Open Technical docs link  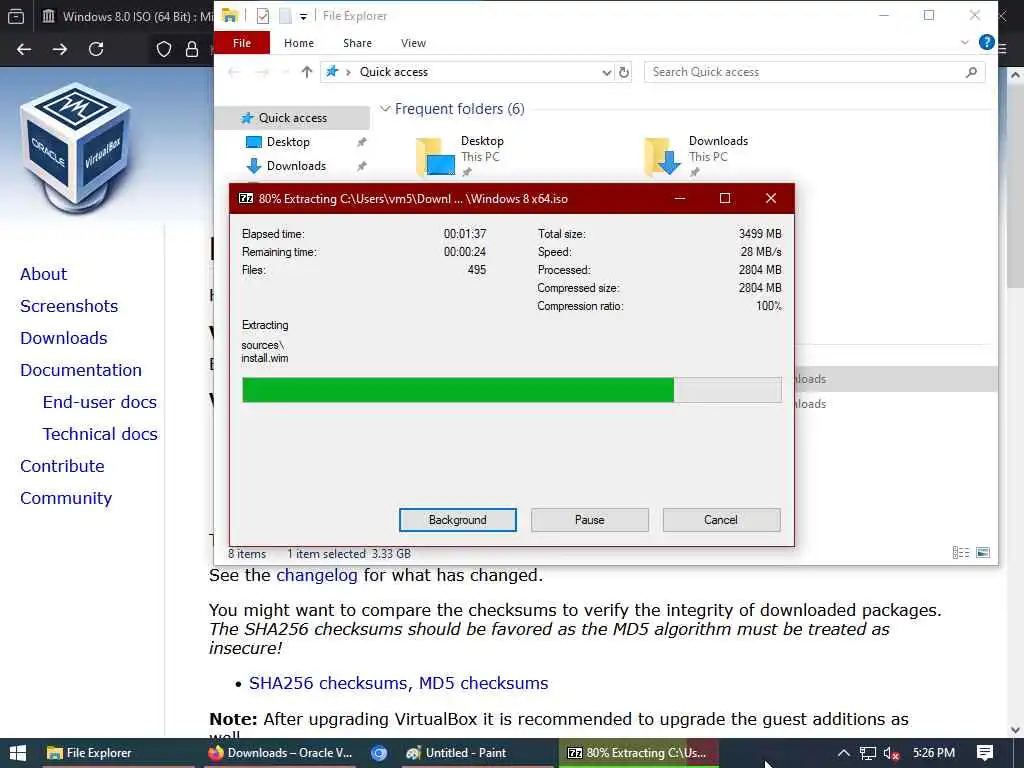pos(100,434)
